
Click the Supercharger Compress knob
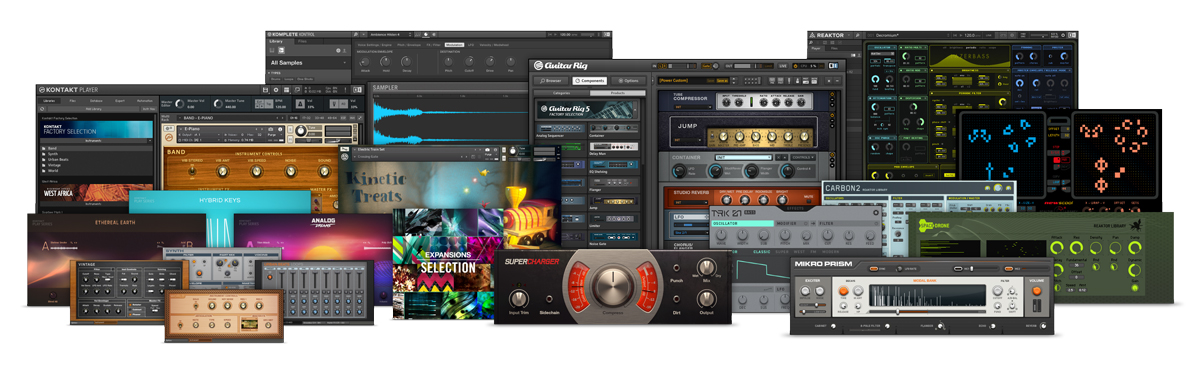tap(614, 287)
